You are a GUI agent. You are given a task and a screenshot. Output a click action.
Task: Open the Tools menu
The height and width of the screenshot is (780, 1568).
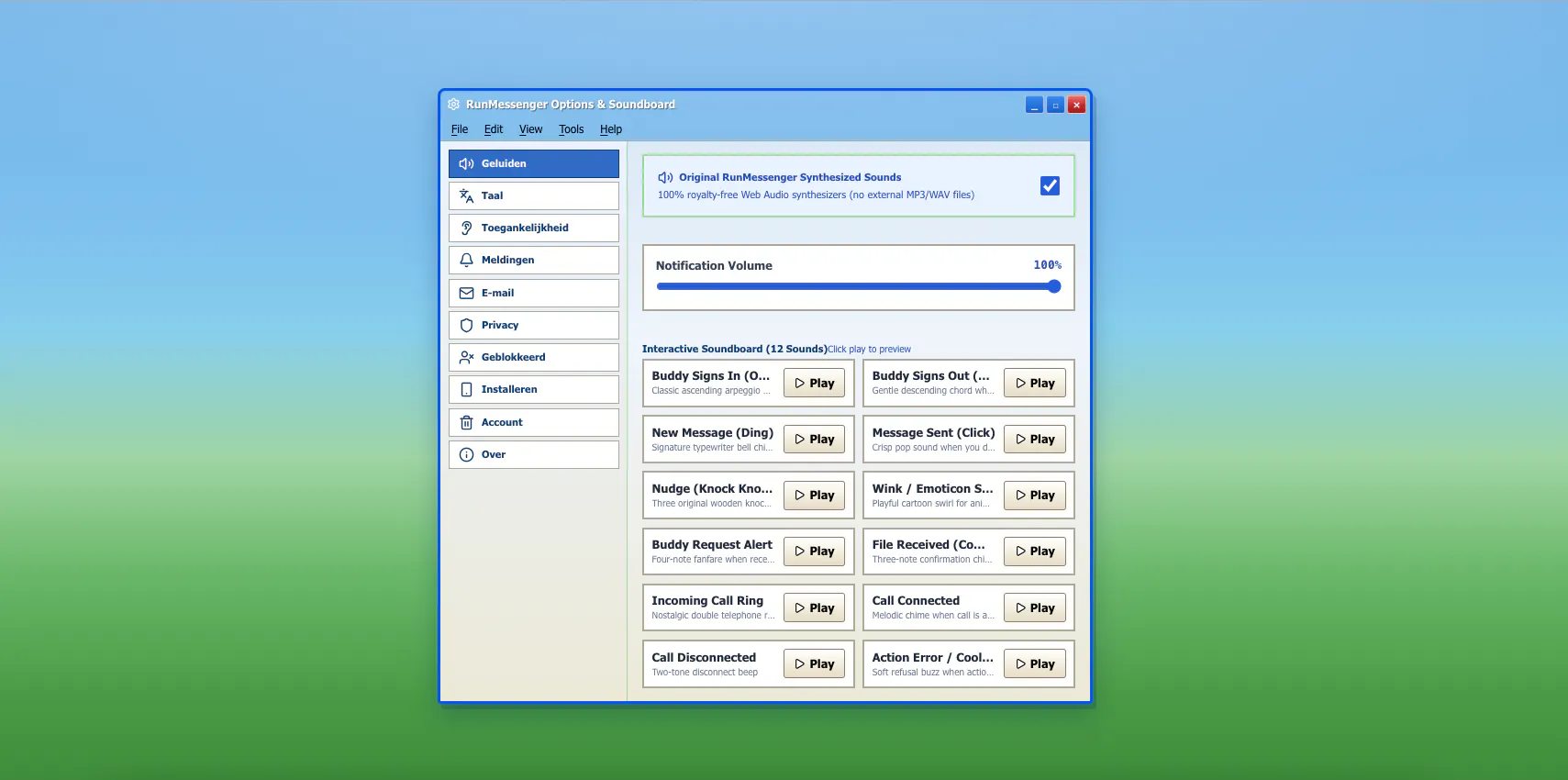click(571, 129)
